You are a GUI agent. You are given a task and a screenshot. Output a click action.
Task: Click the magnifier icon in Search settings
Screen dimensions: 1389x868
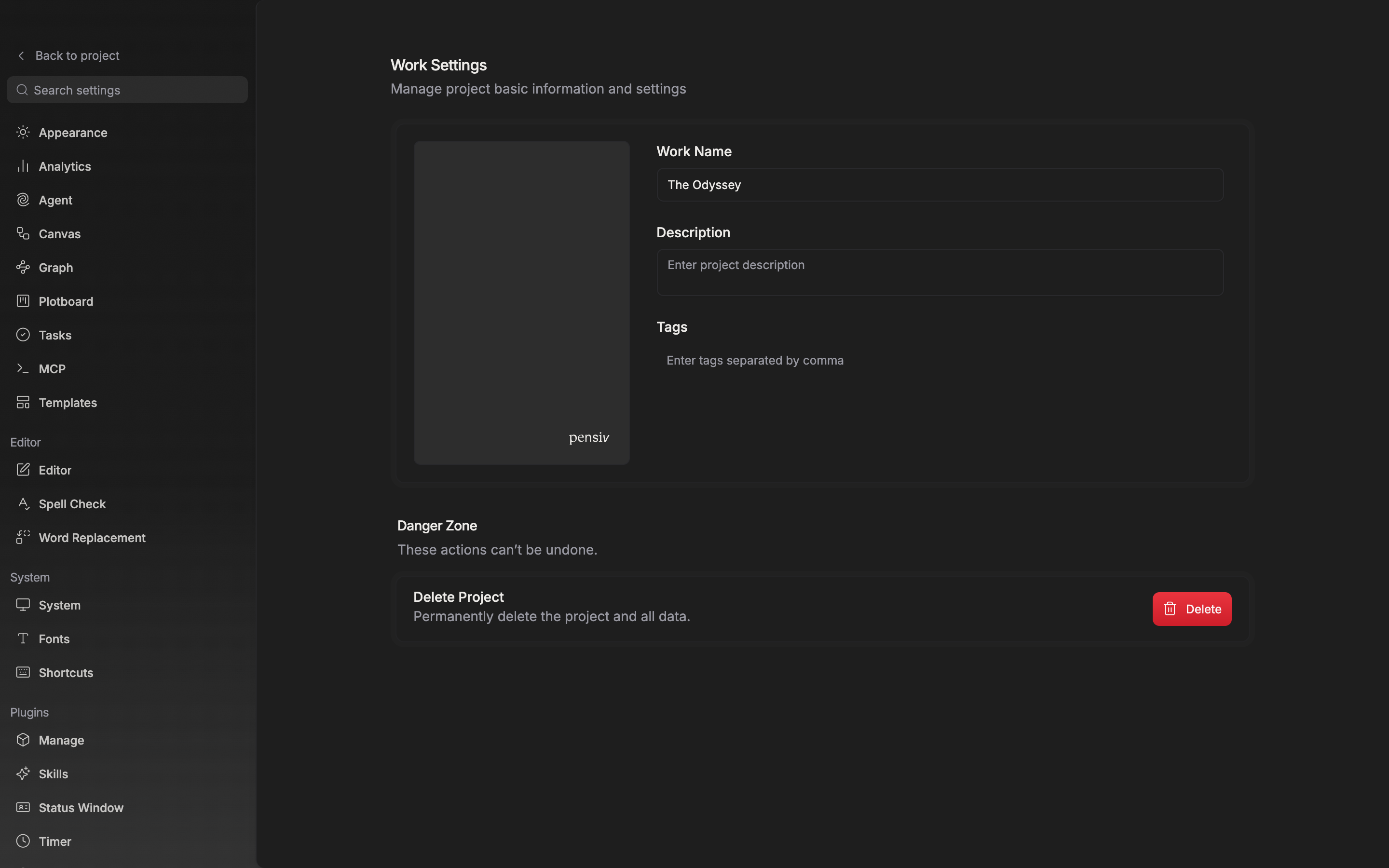[x=22, y=90]
